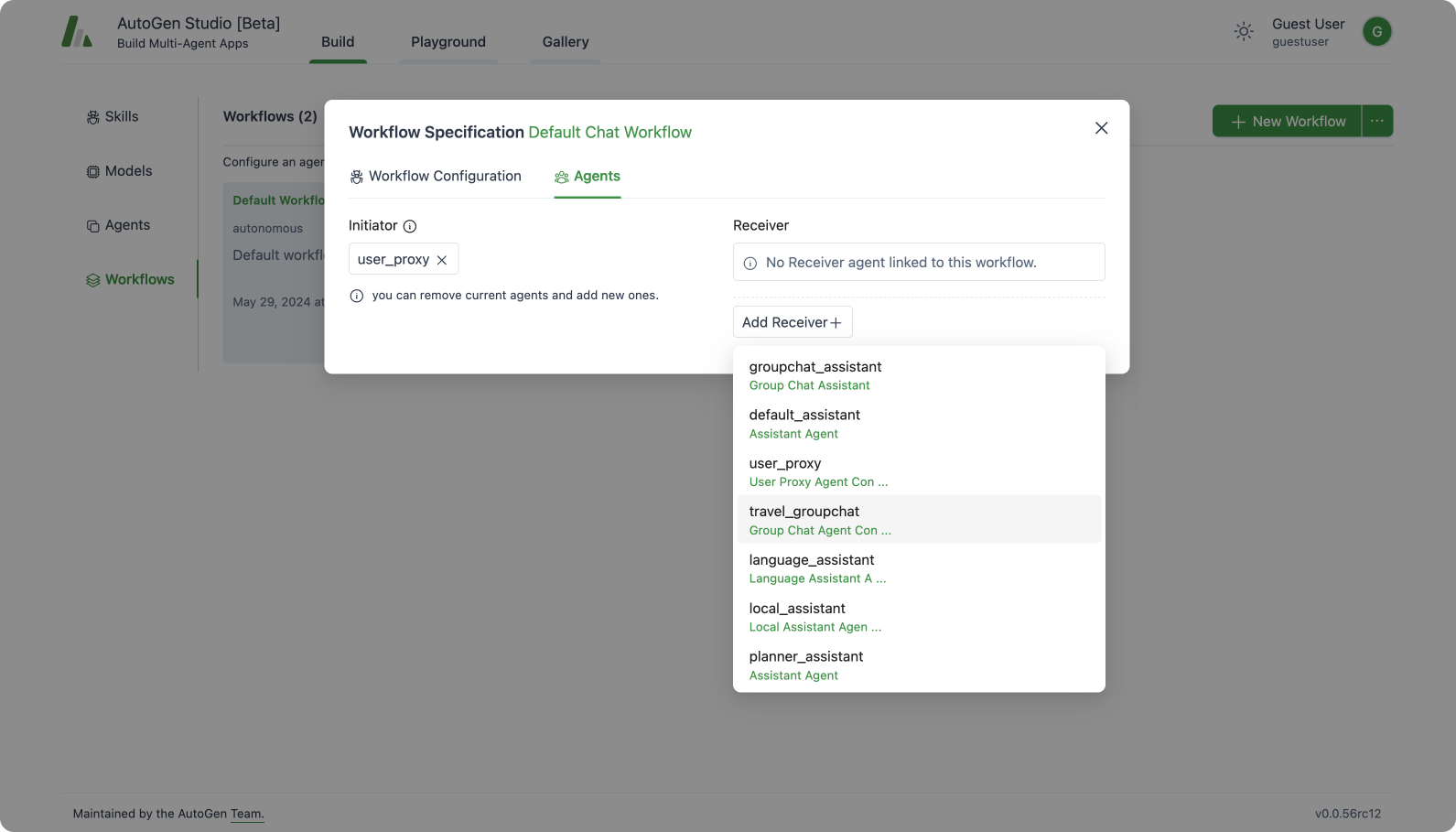Image resolution: width=1456 pixels, height=832 pixels.
Task: Select language_assistant from the list
Action: 919,568
